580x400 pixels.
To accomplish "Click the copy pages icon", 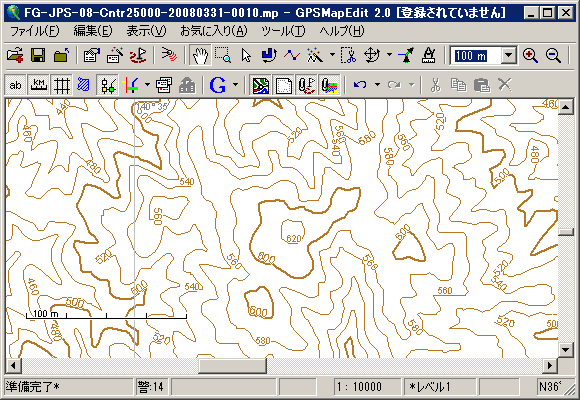I will [458, 85].
